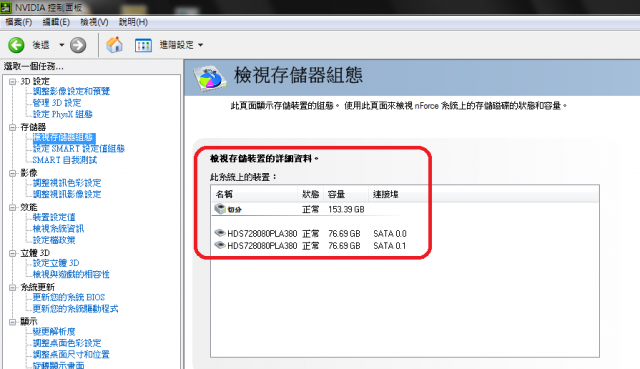Open the 說明(H) menu

[133, 22]
